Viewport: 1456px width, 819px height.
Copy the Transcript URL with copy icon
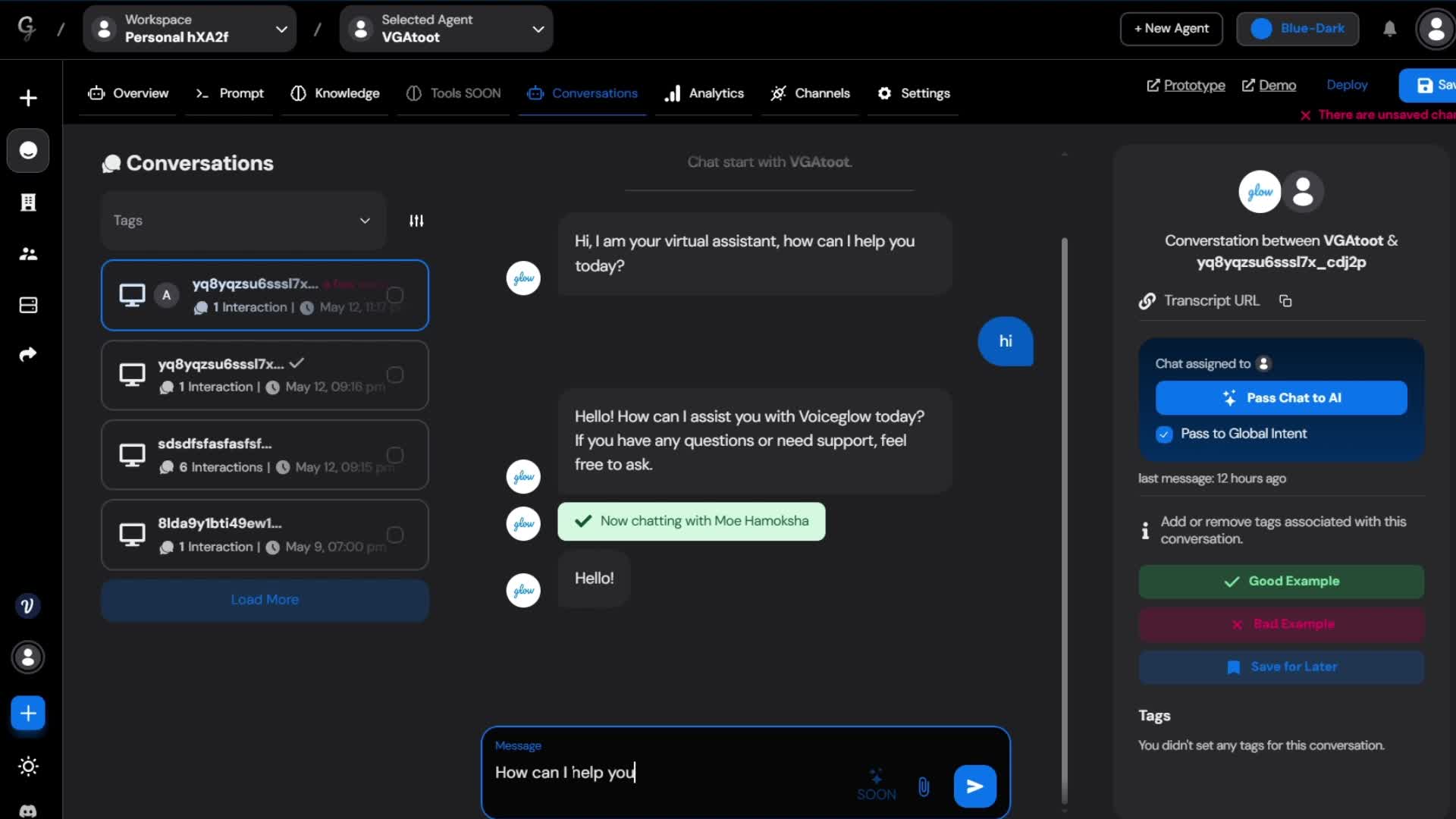coord(1285,301)
